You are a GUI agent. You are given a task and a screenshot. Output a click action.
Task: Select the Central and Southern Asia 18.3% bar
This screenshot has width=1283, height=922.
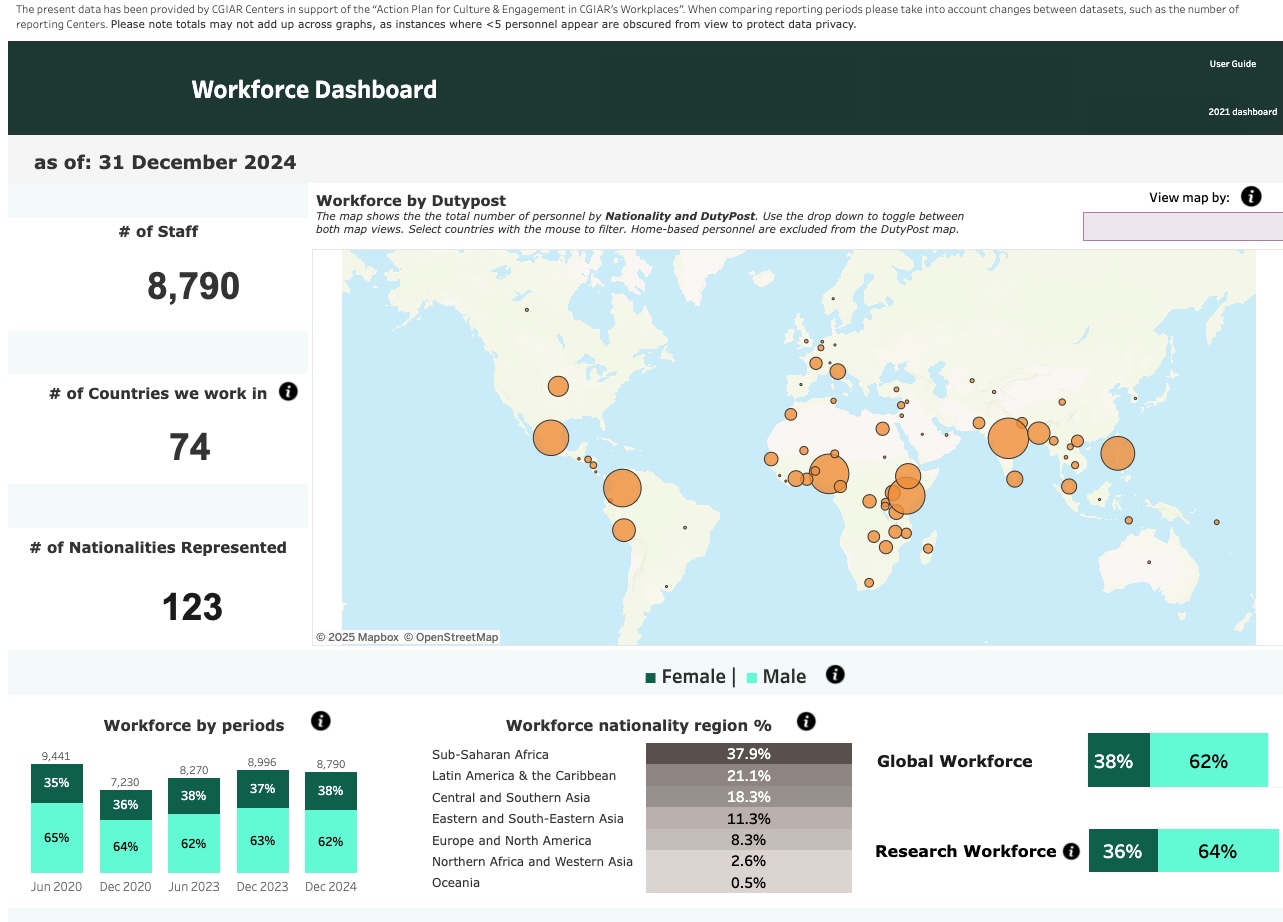(x=748, y=798)
